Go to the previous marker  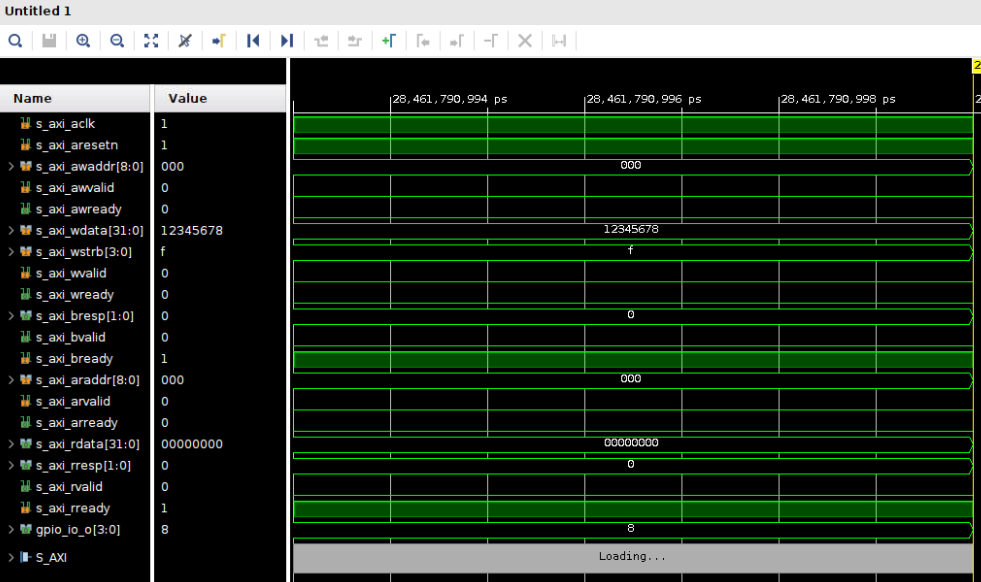(423, 41)
